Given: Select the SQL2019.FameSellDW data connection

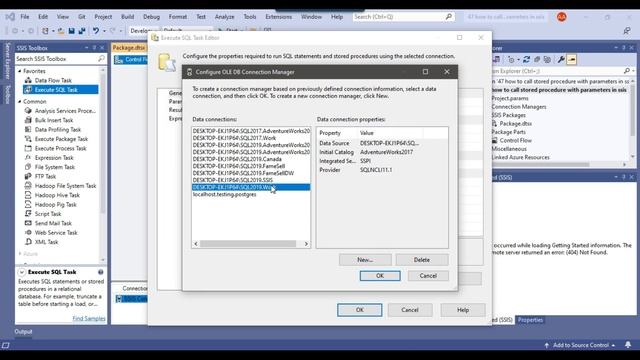Looking at the screenshot, I should pyautogui.click(x=243, y=173).
